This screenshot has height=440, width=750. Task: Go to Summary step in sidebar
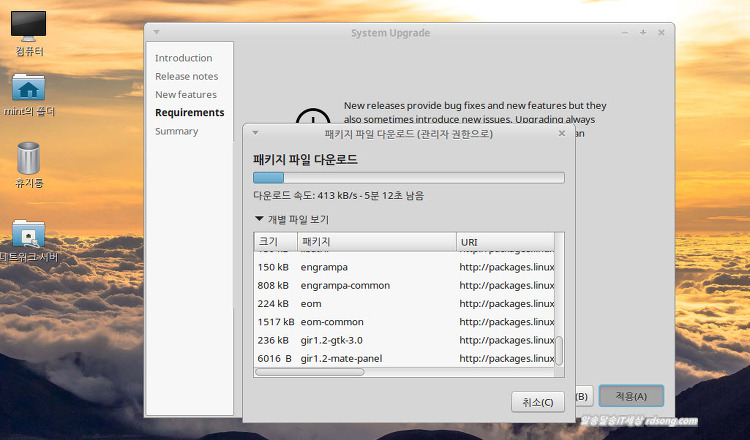(x=176, y=131)
